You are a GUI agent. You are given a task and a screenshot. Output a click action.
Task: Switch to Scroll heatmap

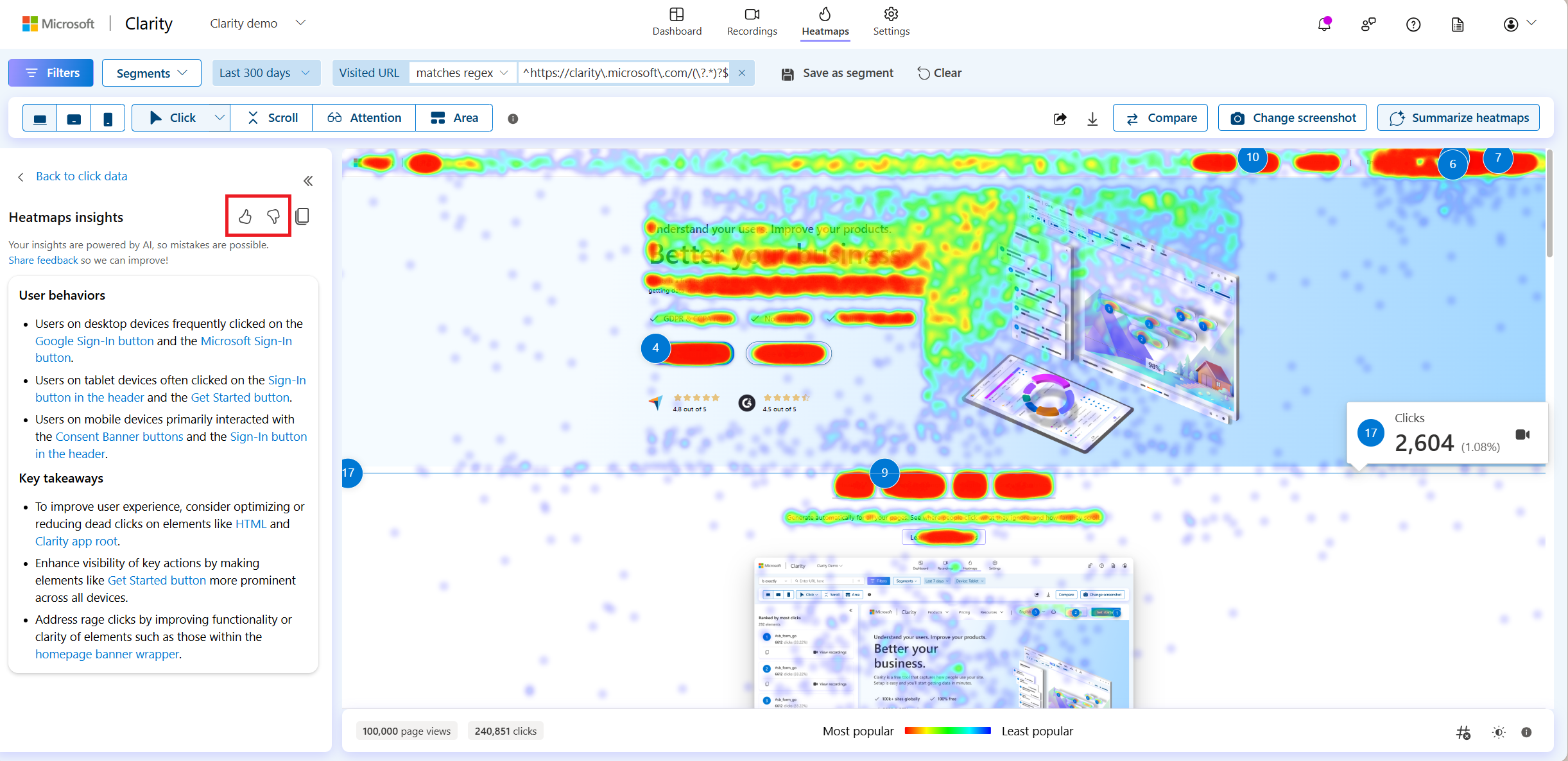click(272, 118)
